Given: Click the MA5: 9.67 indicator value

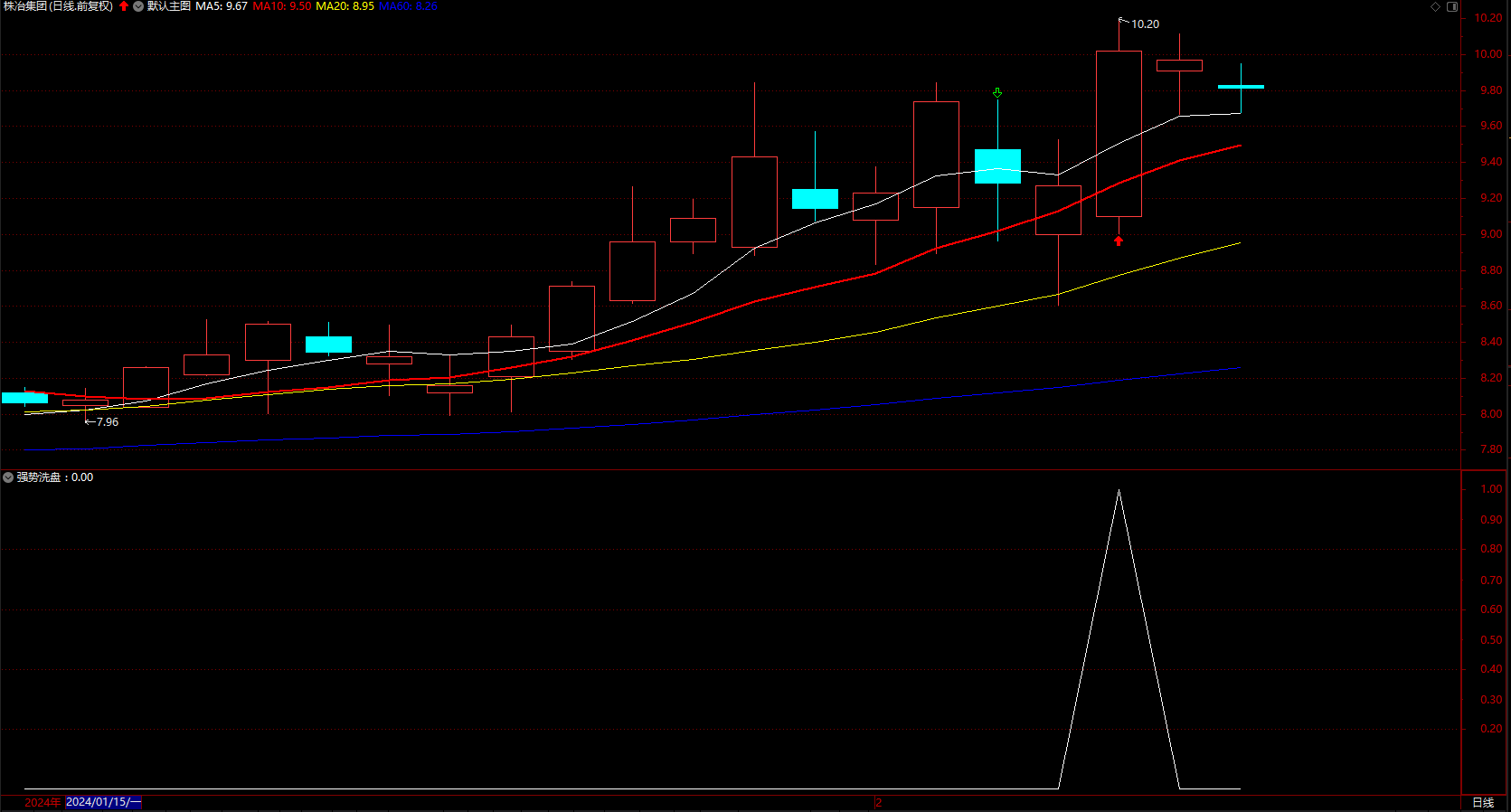Looking at the screenshot, I should pos(222,6).
